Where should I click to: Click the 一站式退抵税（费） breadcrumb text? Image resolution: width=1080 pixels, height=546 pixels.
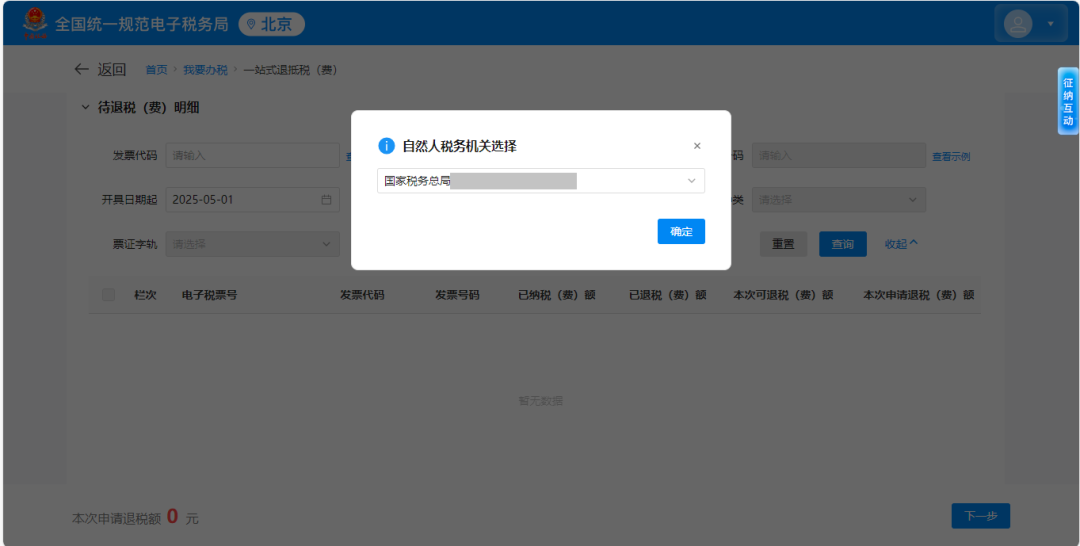pos(290,70)
